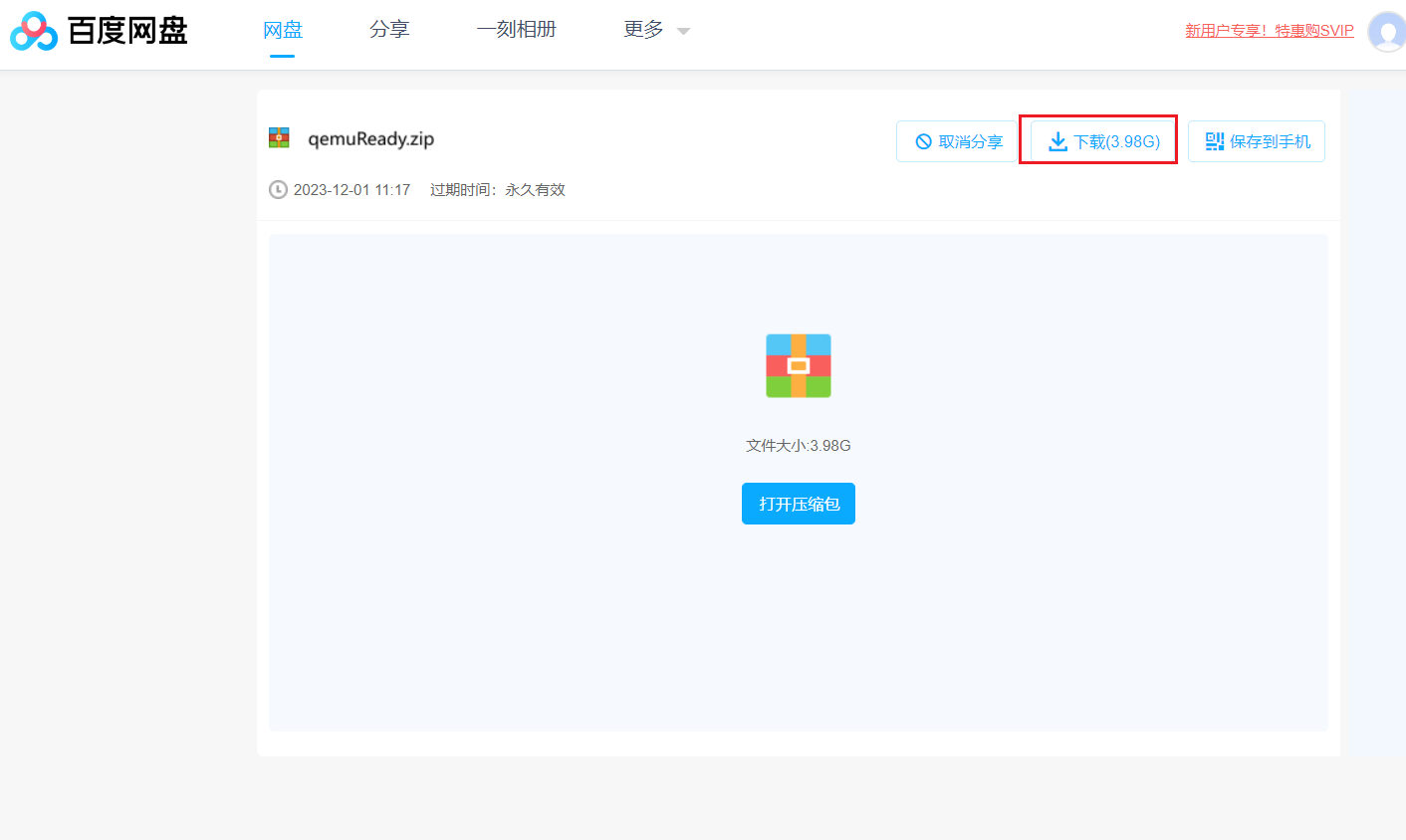Select the 文件大小:3.98G text

[799, 446]
